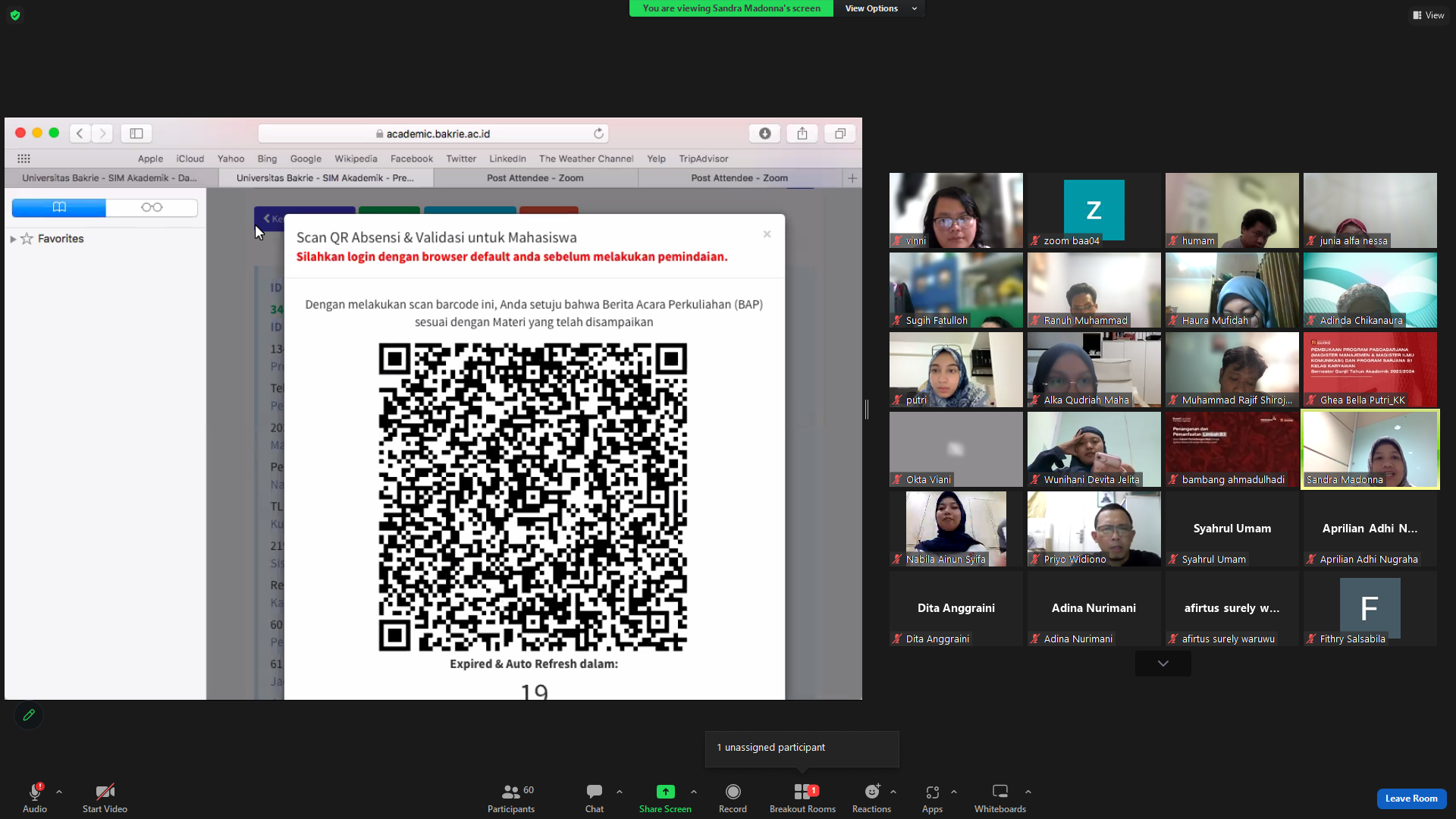Click the 'You are viewing Sandra Madonna's screen' banner
Screen dimensions: 1456x819
point(731,8)
